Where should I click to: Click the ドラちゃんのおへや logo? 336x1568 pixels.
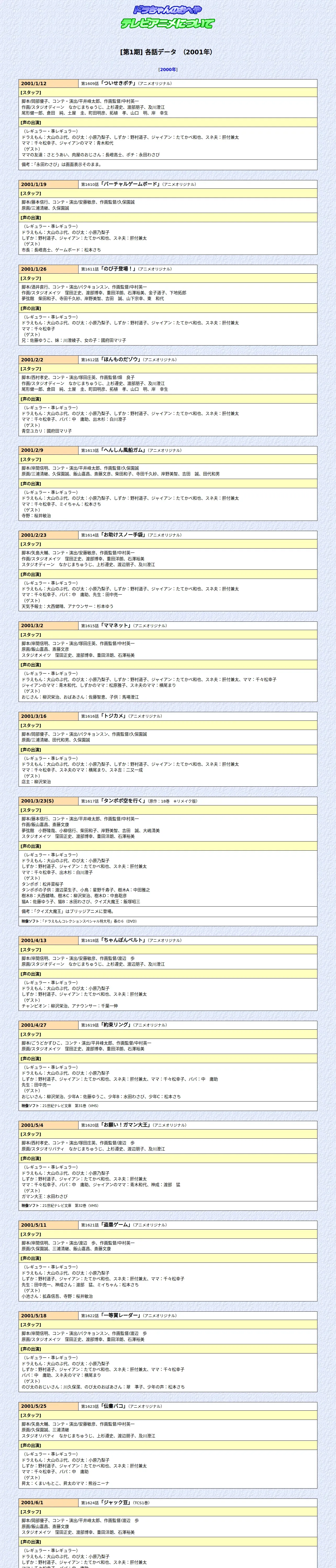[x=168, y=10]
